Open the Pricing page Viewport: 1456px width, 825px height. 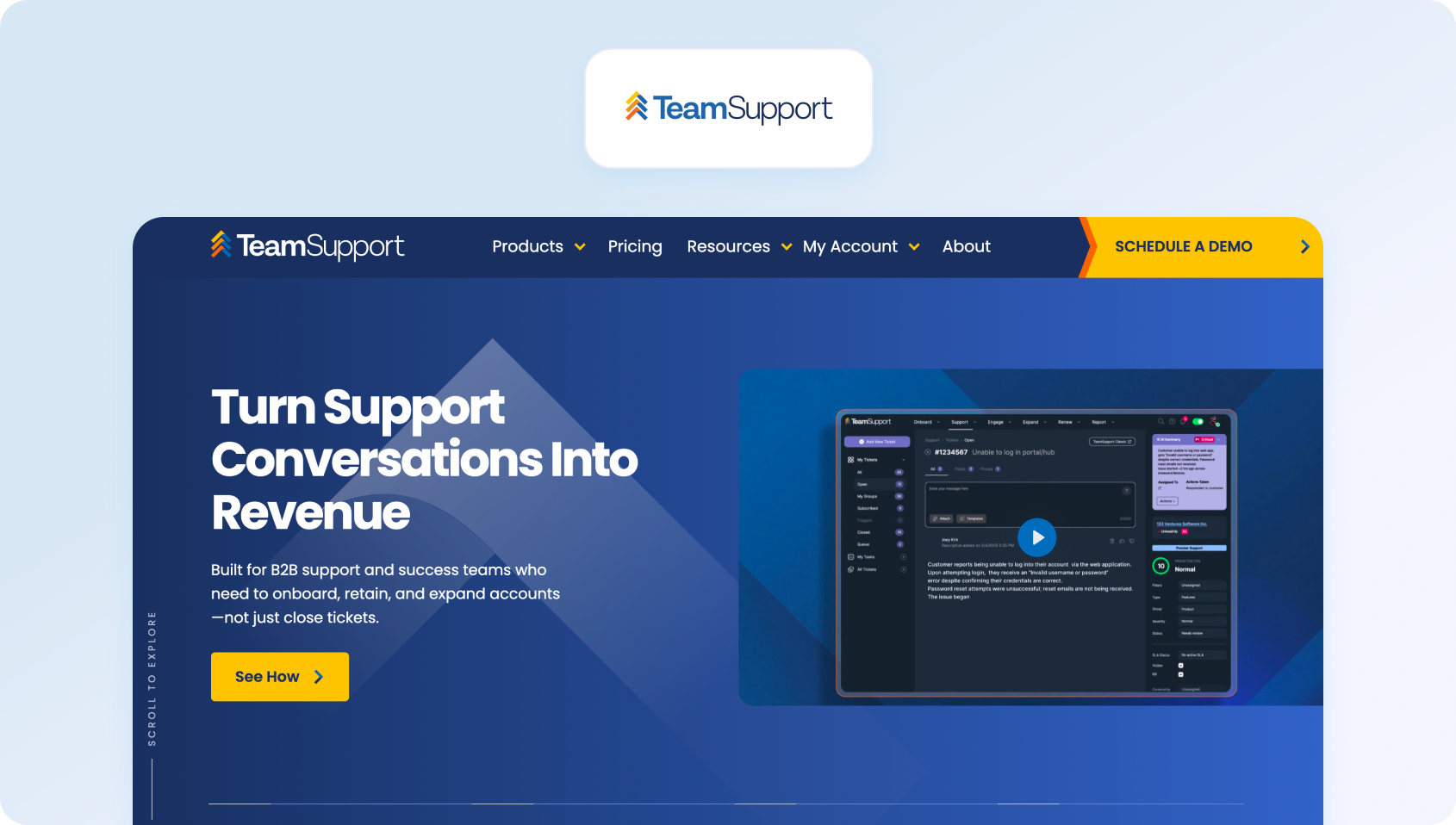pos(635,246)
